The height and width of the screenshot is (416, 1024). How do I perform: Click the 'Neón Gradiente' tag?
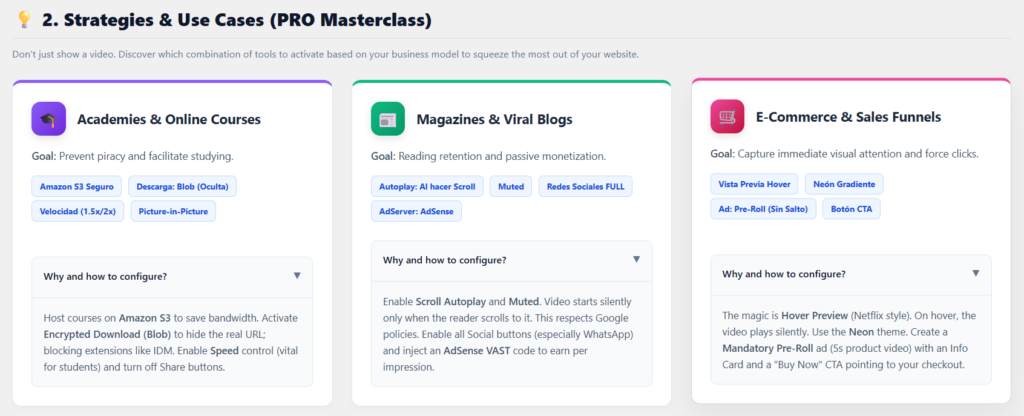848,184
